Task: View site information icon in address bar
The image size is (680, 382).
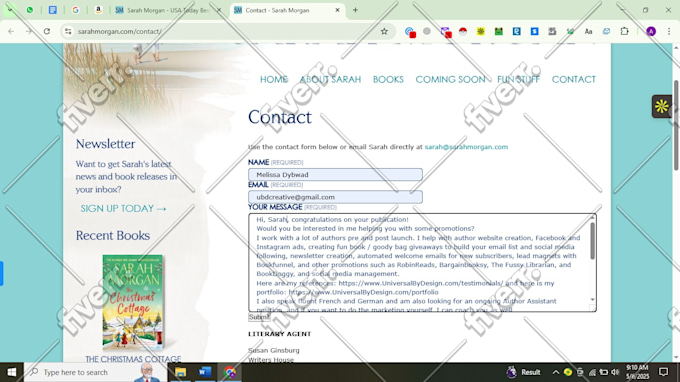Action: [x=68, y=31]
